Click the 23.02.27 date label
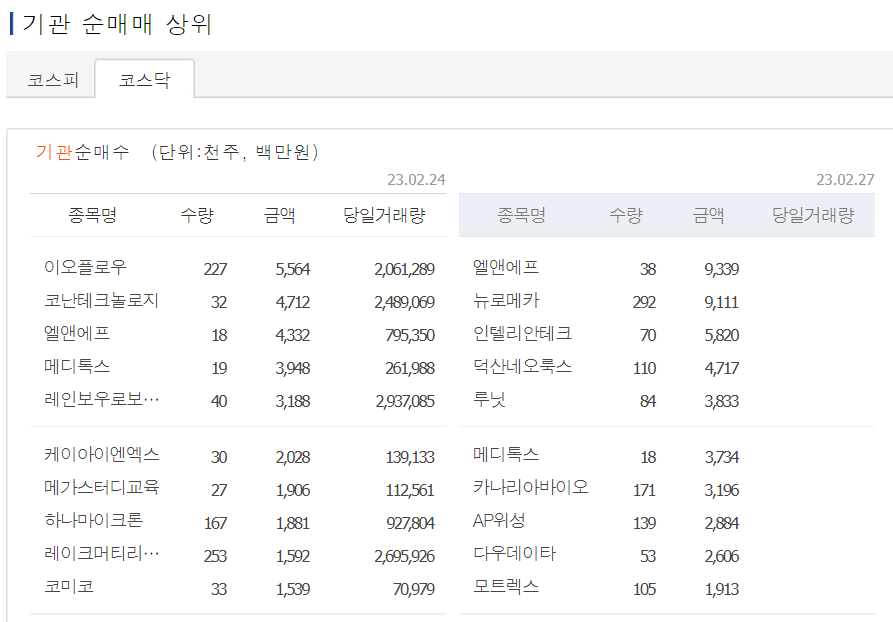The height and width of the screenshot is (622, 893). (845, 180)
